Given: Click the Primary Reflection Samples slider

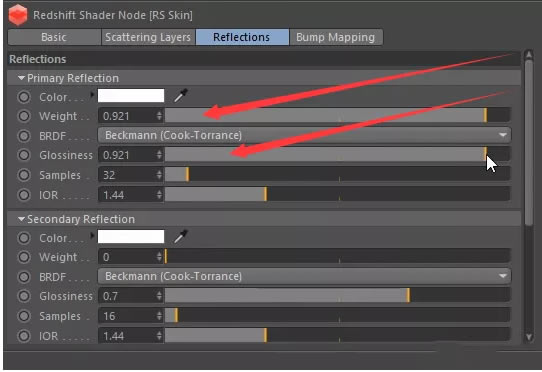Looking at the screenshot, I should coord(338,174).
